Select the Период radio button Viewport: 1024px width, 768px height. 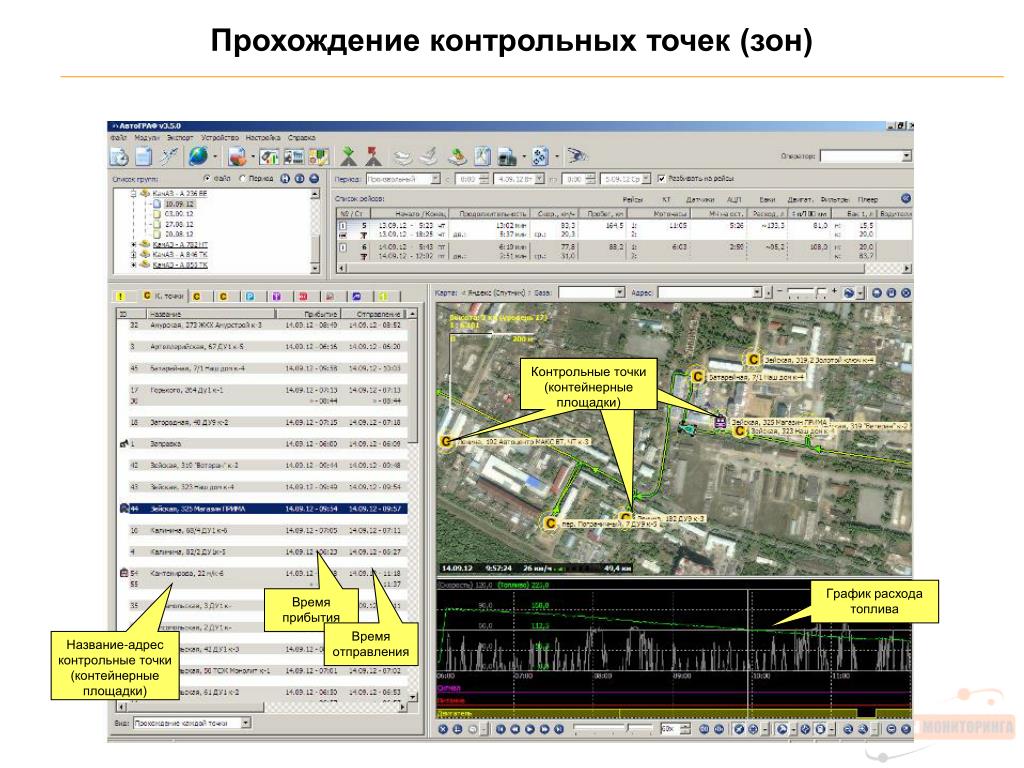pos(242,178)
